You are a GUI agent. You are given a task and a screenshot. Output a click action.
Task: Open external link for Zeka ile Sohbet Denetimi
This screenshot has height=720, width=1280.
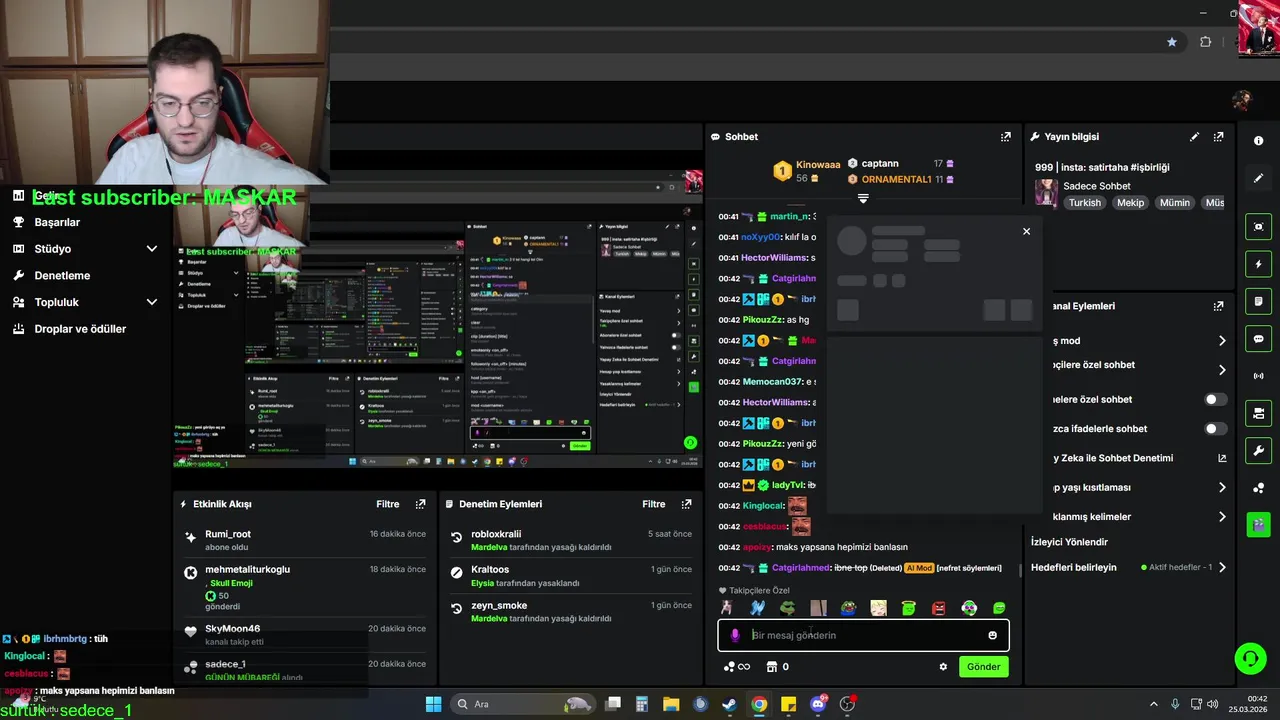click(1222, 458)
